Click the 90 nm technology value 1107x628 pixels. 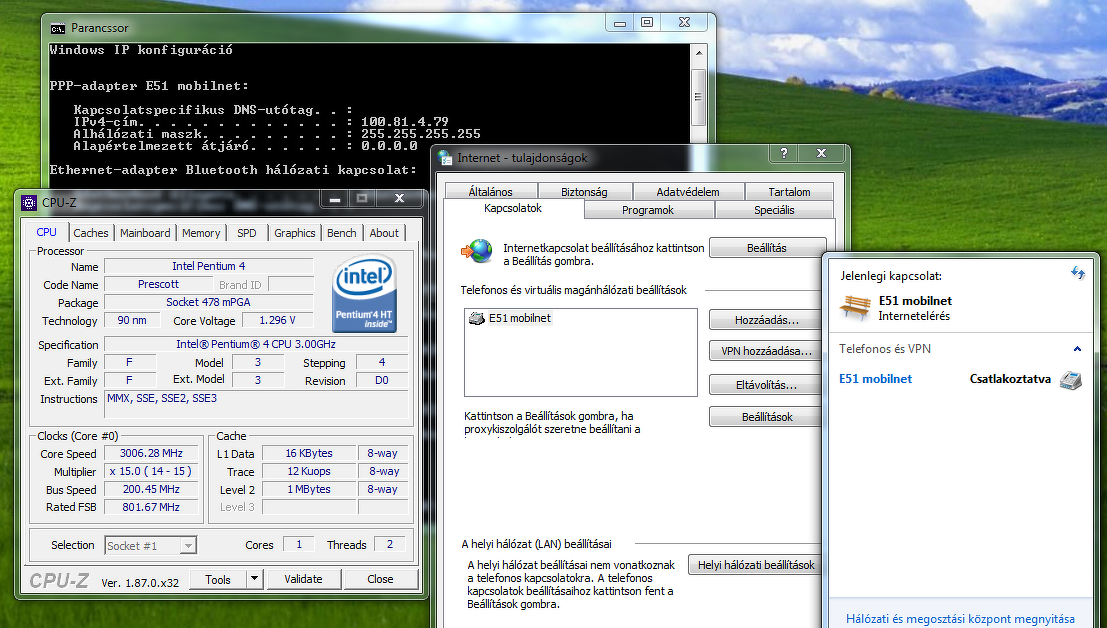132,320
